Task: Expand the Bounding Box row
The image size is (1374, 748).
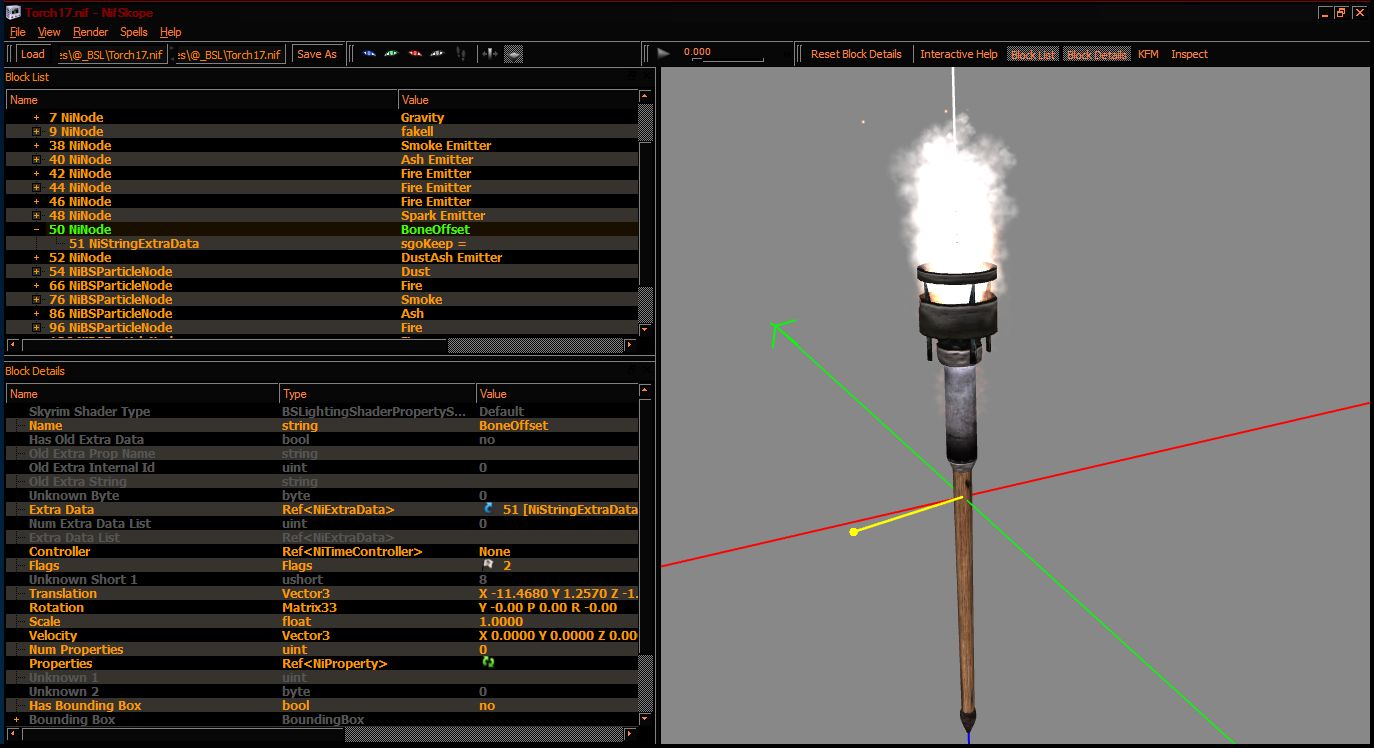Action: 16,719
